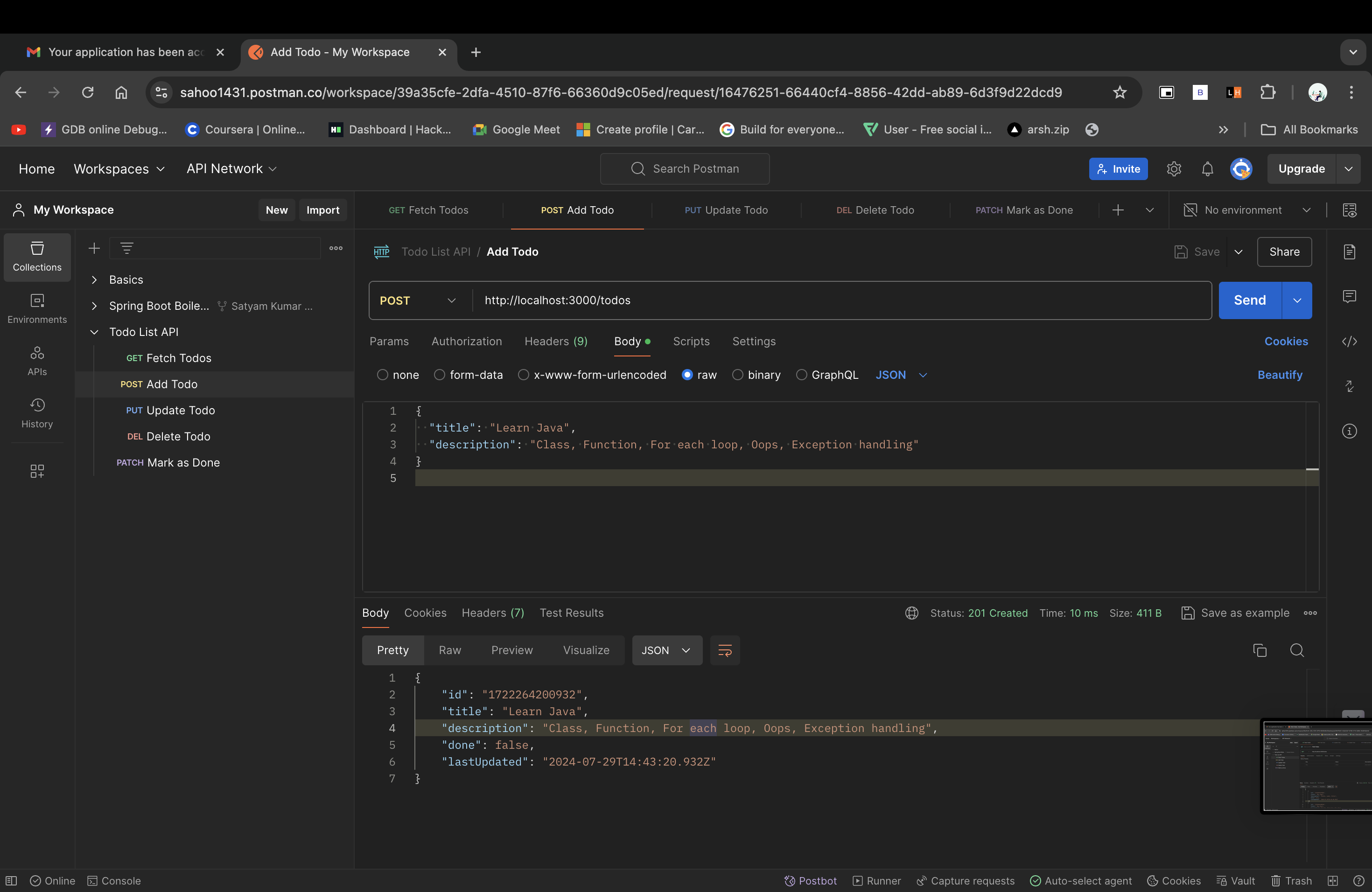Open the response JSON format dropdown
The image size is (1372, 892).
click(x=667, y=650)
